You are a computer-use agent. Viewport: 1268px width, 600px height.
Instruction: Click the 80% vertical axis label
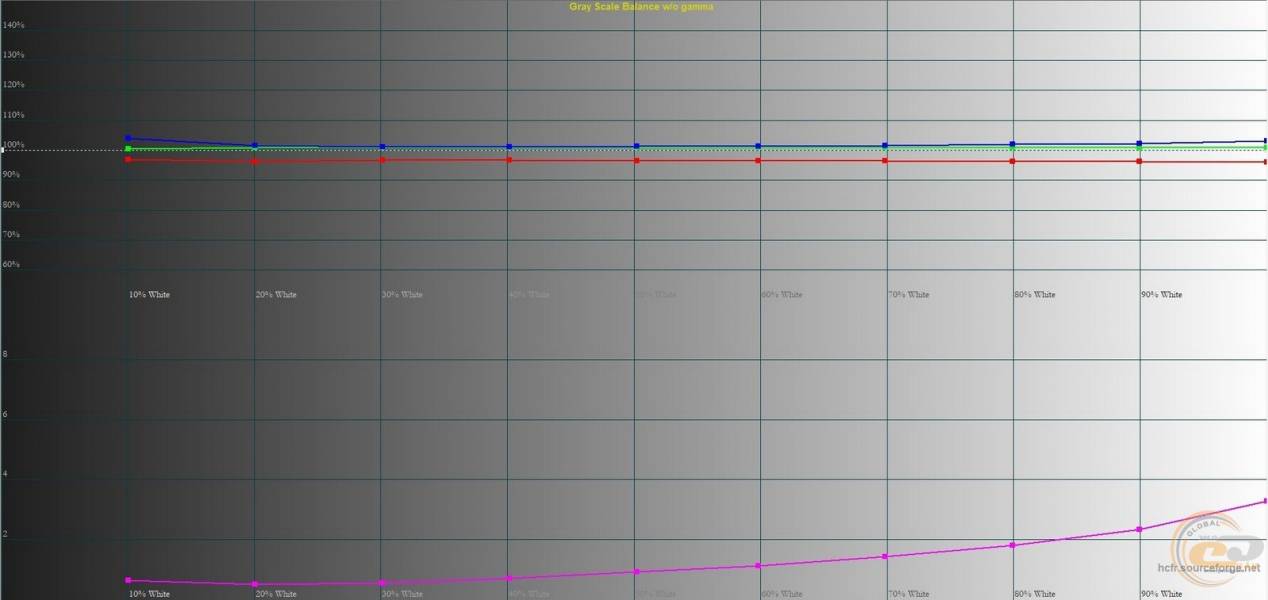(x=12, y=205)
